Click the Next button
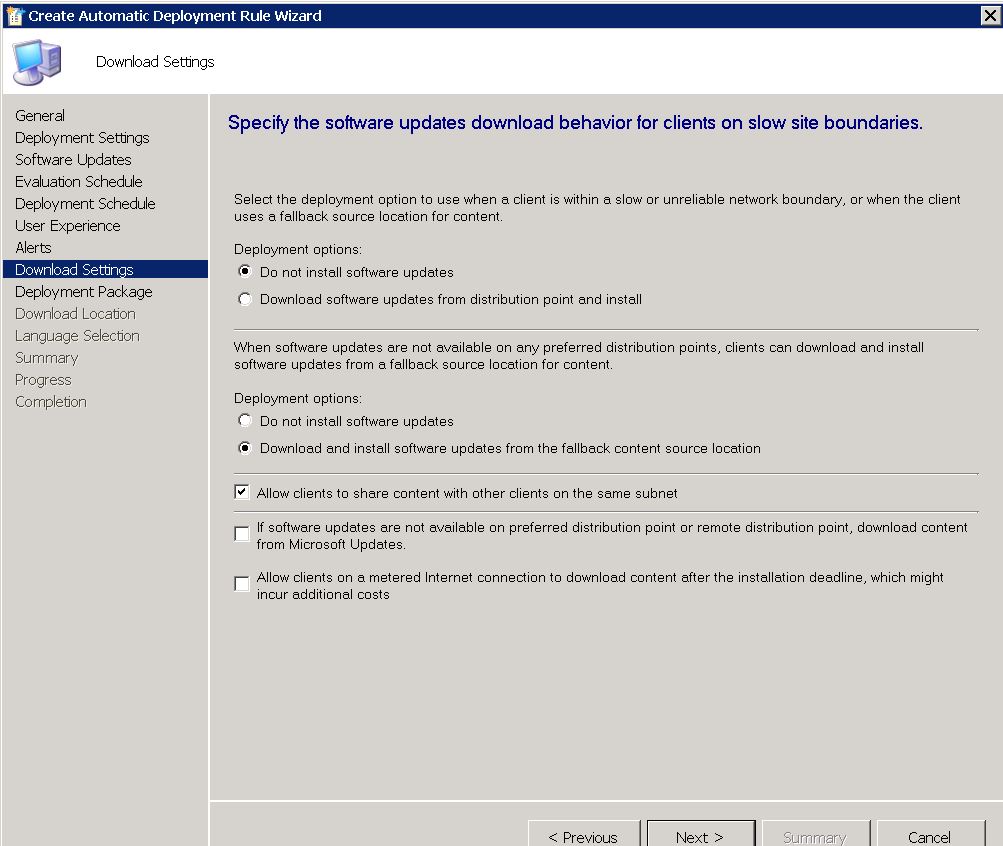Viewport: 1003px width, 846px height. [700, 835]
